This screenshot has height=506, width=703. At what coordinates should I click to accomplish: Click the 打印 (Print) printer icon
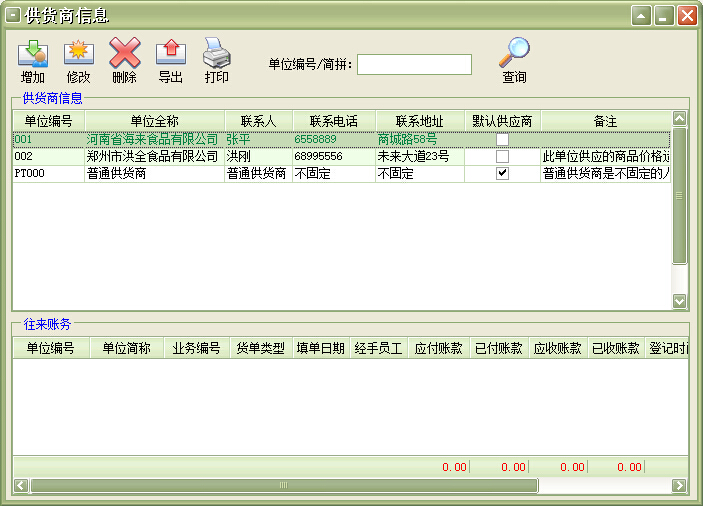[x=217, y=53]
